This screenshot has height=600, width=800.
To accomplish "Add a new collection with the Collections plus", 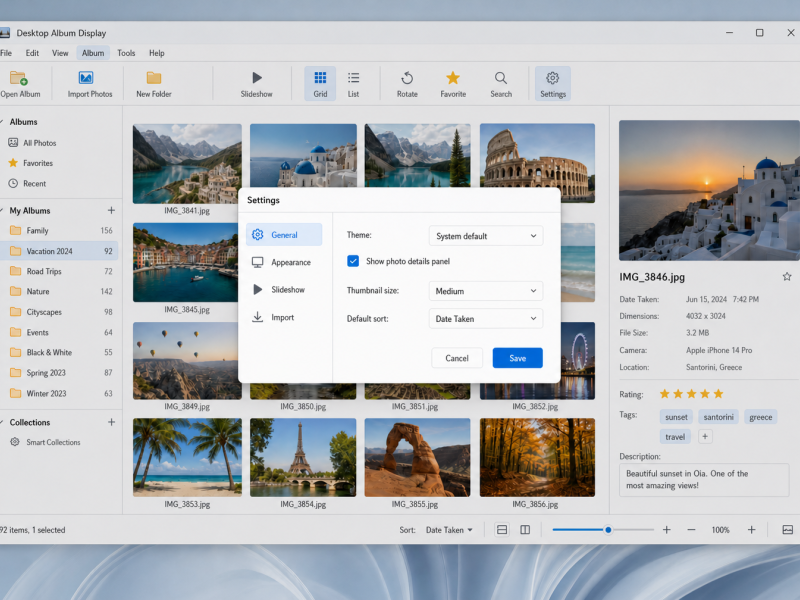I will pos(111,422).
